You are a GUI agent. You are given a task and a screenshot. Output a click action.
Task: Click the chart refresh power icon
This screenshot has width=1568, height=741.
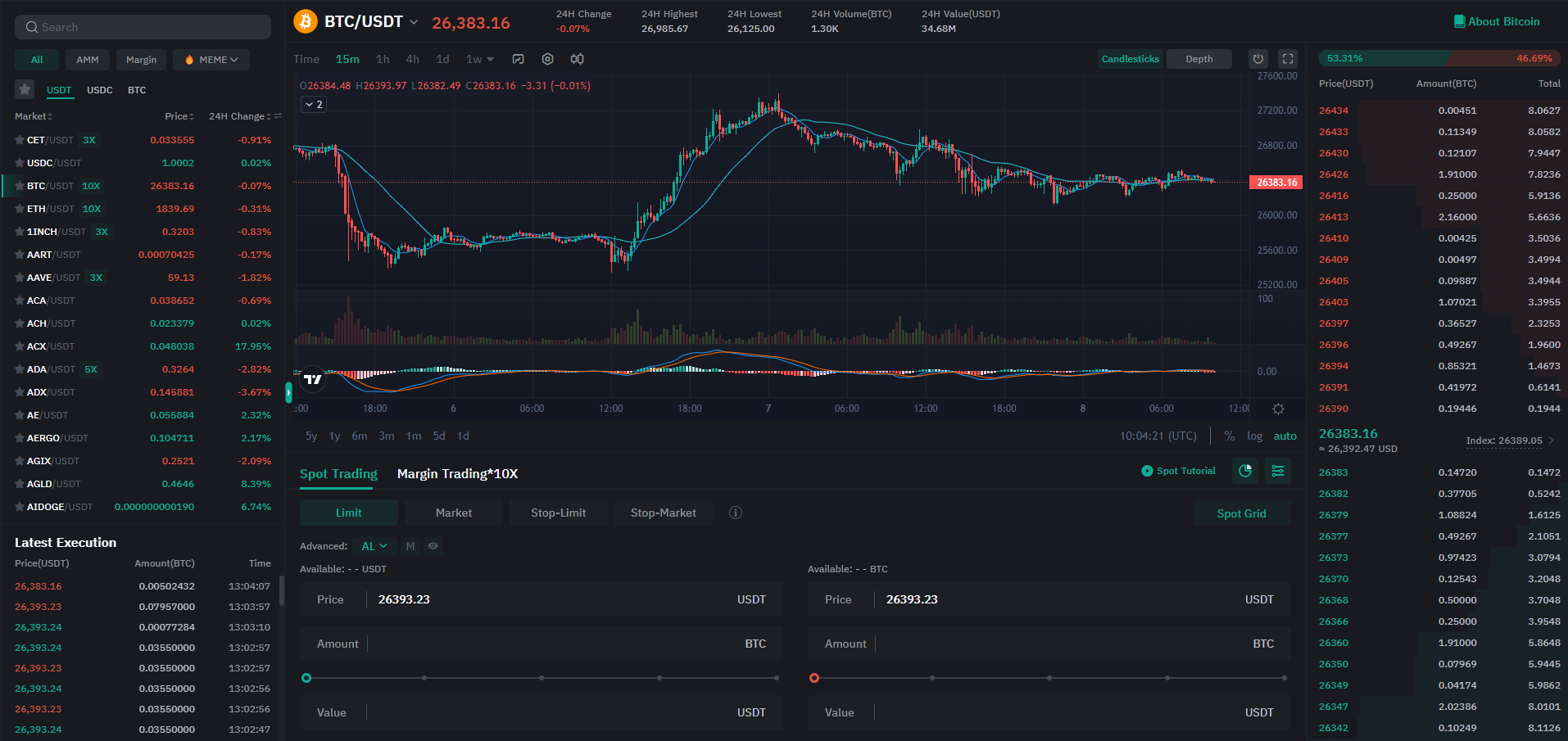point(1258,59)
